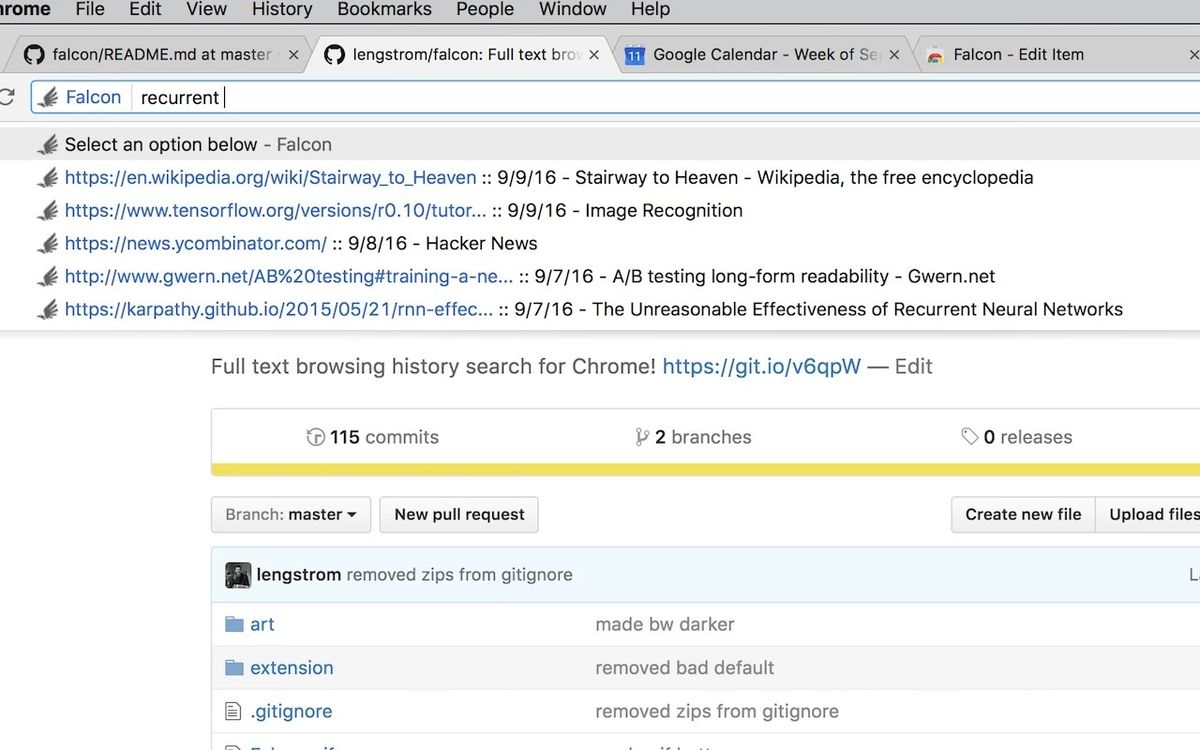Click the New pull request button

coord(458,514)
